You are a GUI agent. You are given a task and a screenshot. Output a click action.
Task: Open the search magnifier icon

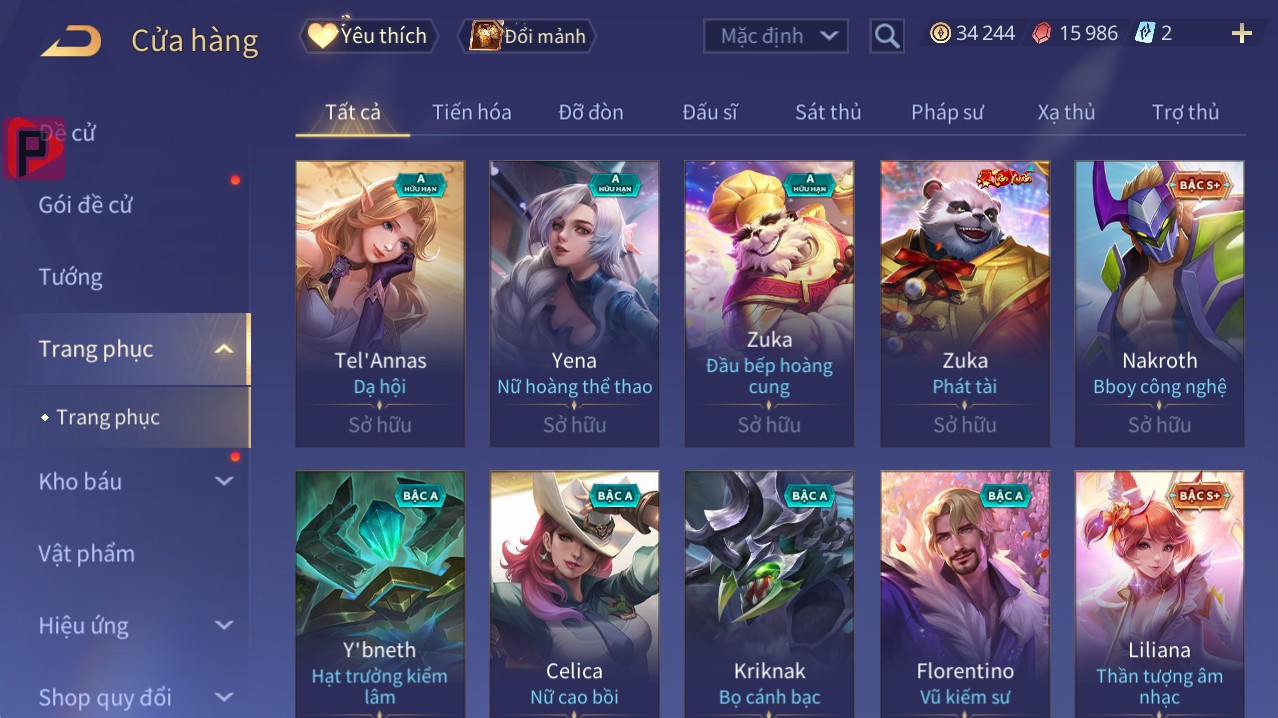pyautogui.click(x=887, y=36)
